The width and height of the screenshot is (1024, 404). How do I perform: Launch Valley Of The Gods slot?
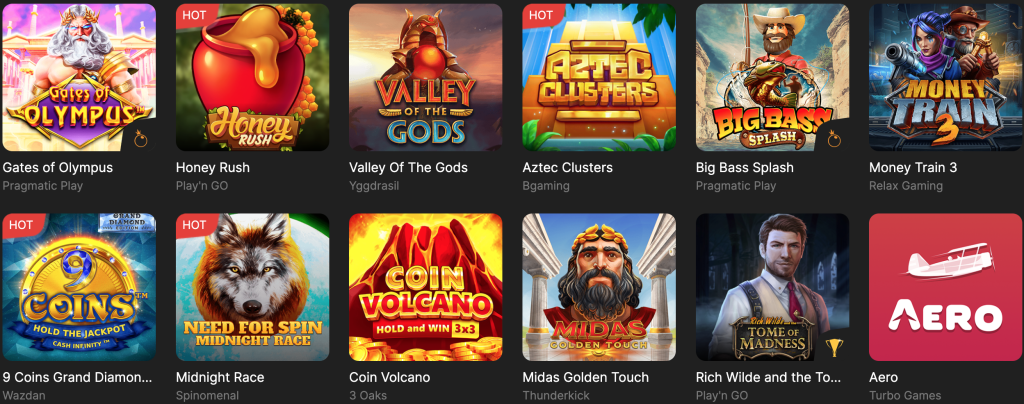click(x=426, y=77)
